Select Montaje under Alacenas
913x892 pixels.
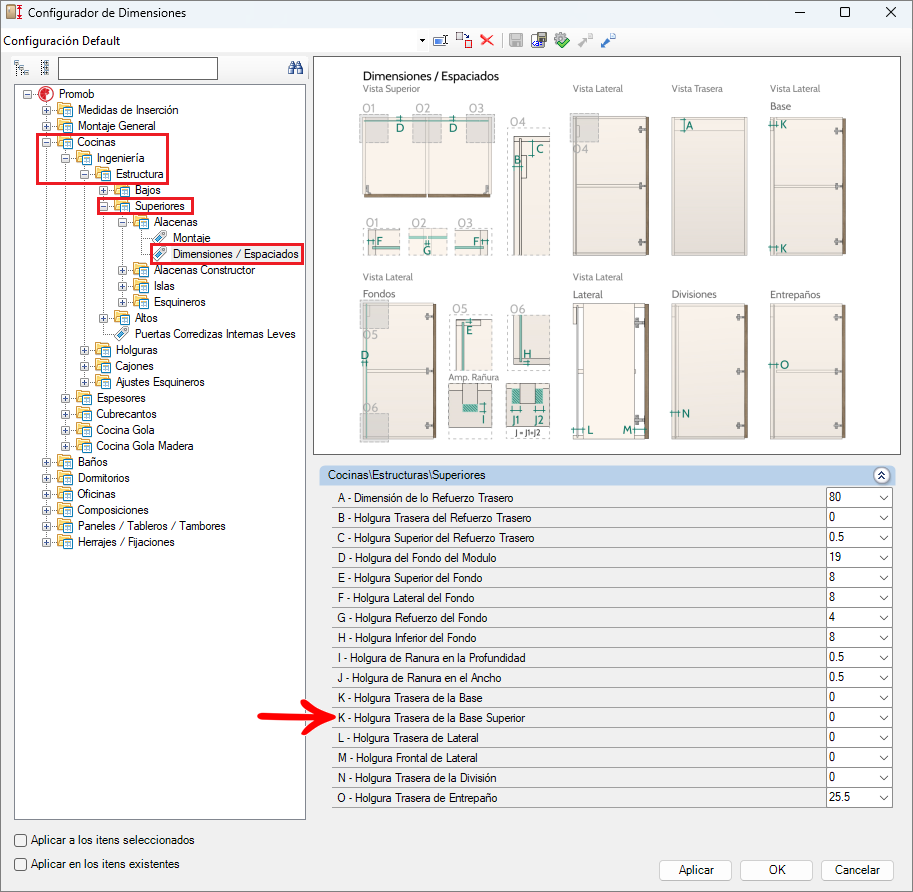pos(191,238)
